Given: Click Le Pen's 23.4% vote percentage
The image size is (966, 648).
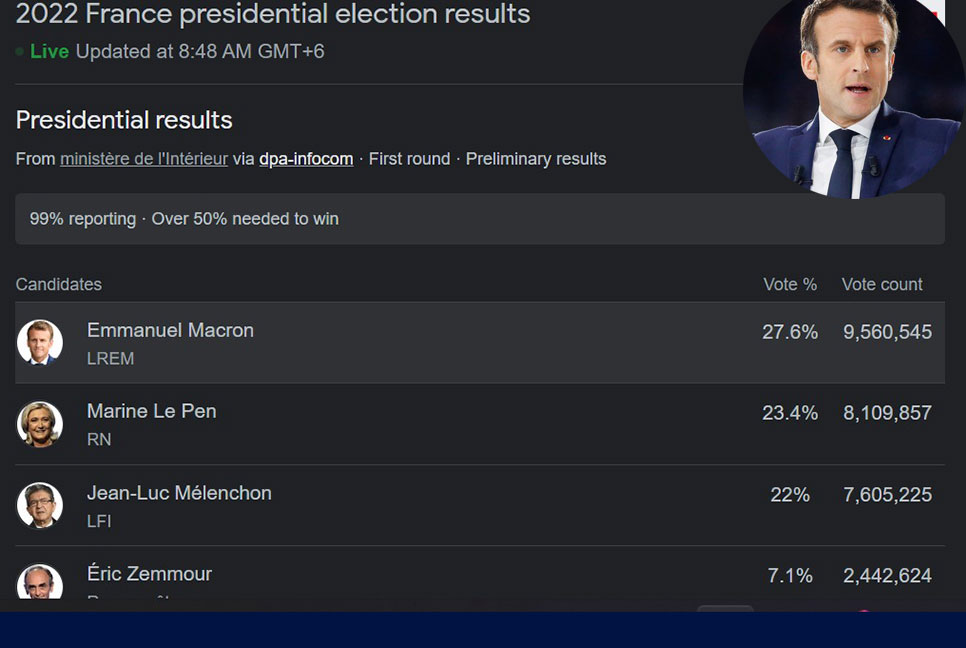Looking at the screenshot, I should tap(790, 413).
